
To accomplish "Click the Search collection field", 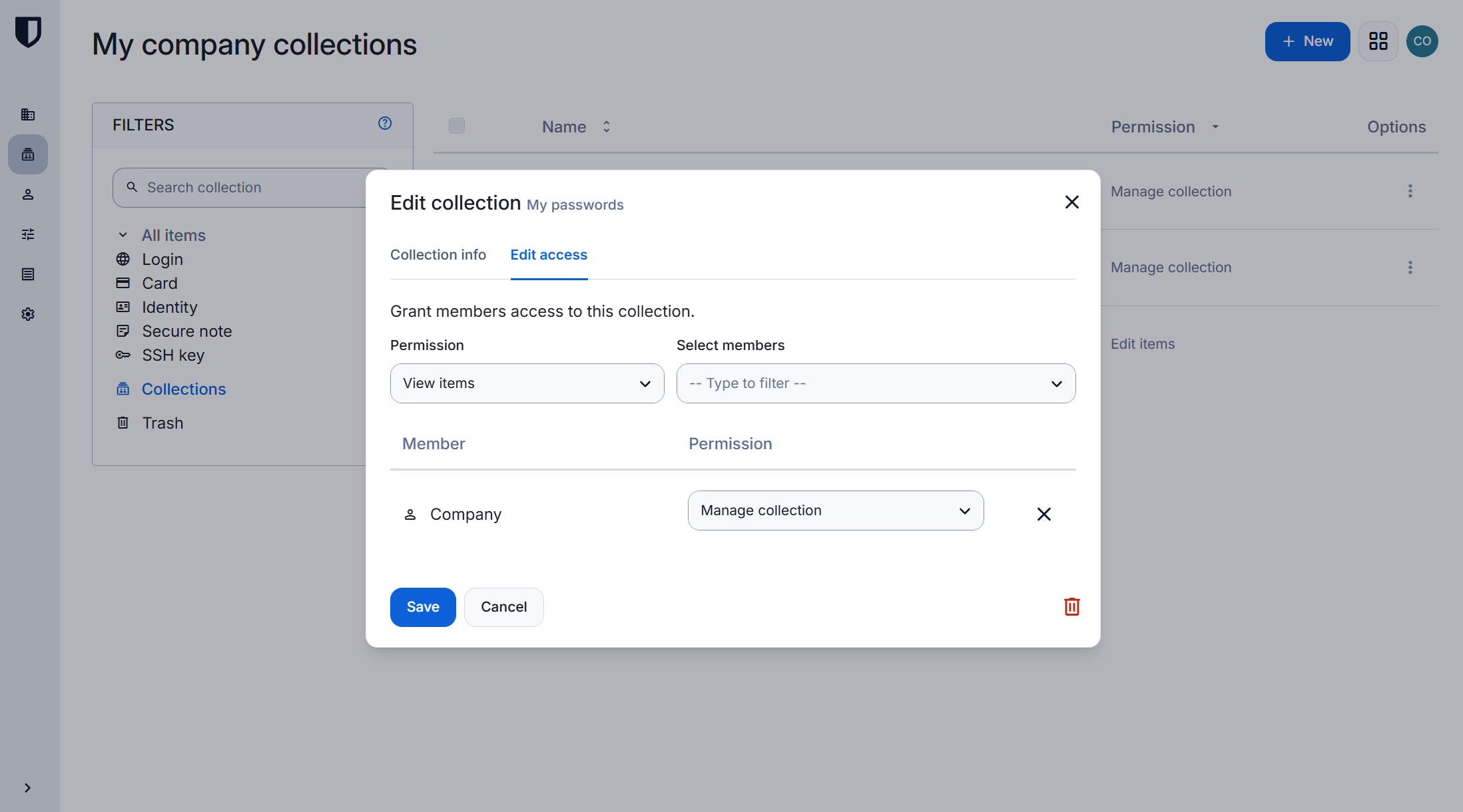I will pyautogui.click(x=252, y=188).
